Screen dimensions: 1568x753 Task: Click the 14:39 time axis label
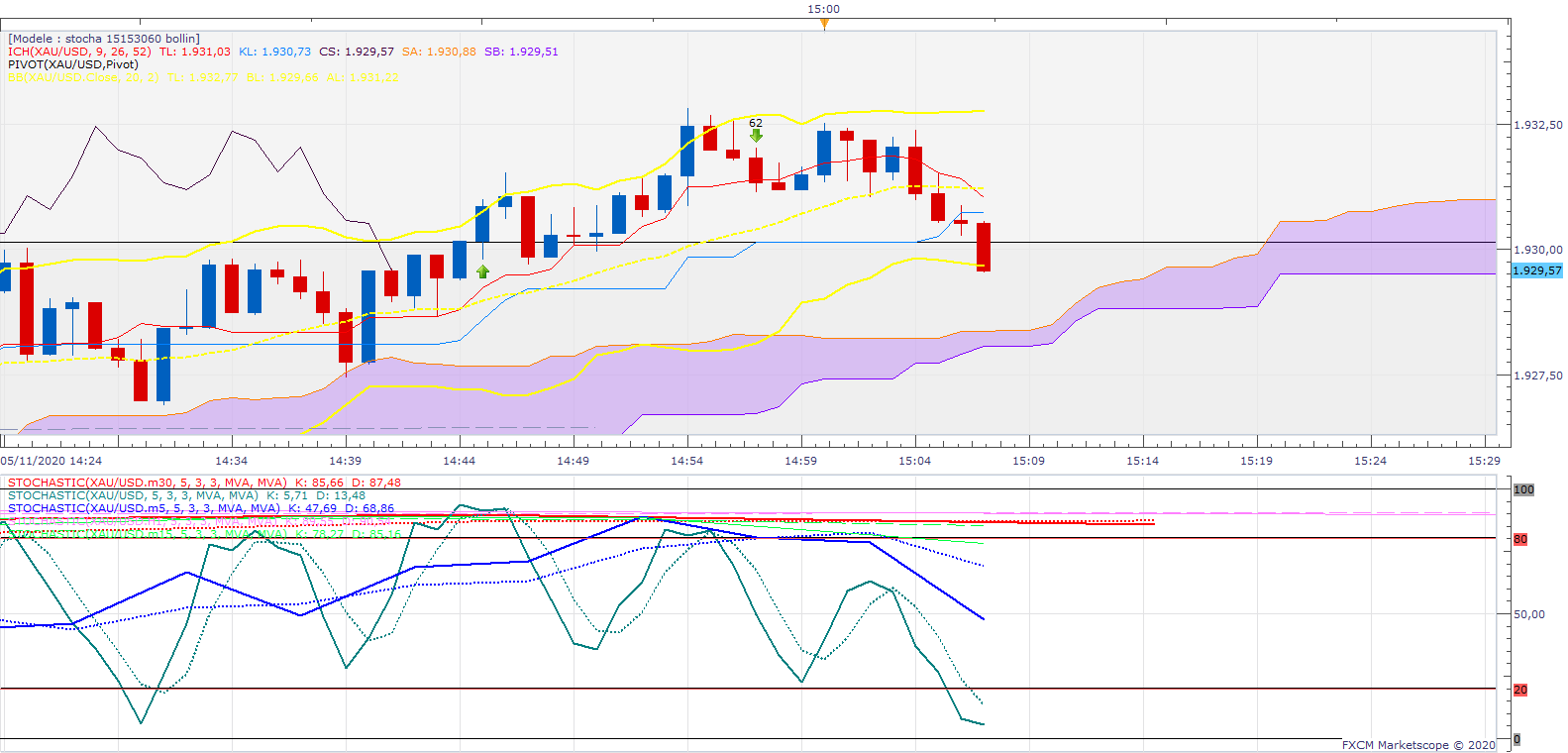coord(346,461)
